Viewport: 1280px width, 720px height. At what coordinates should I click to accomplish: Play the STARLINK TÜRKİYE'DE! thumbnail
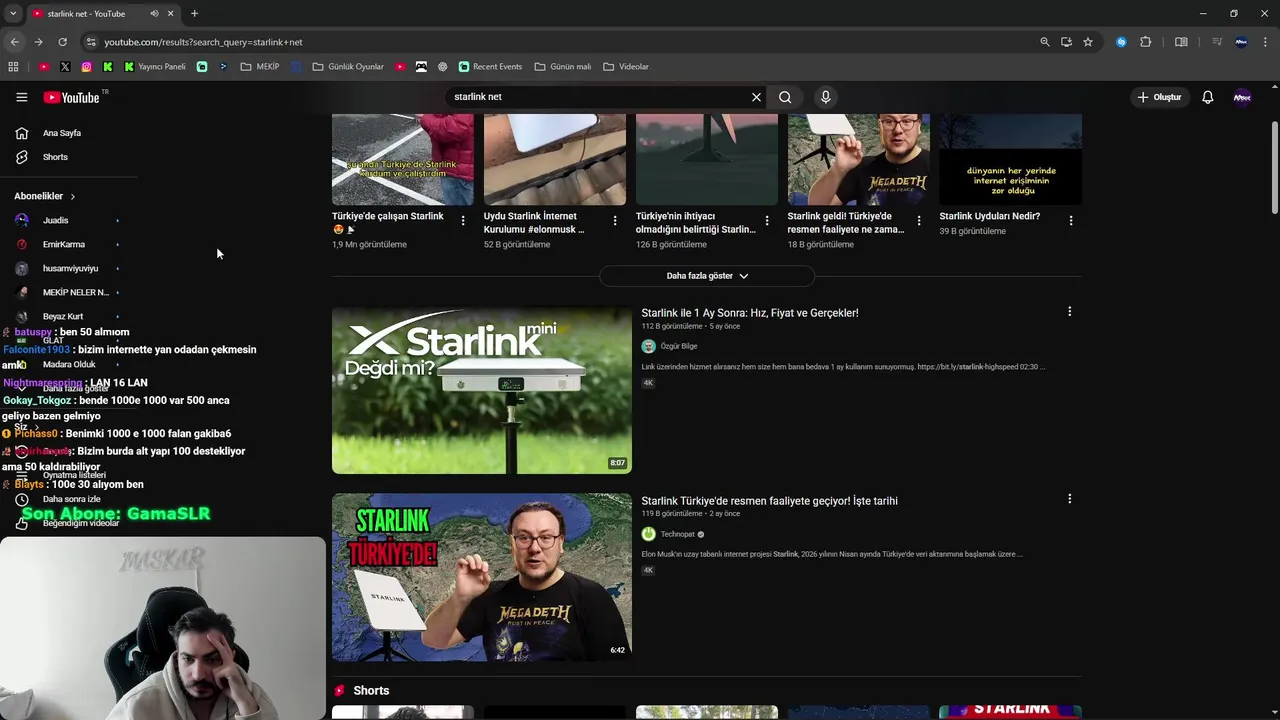(482, 577)
